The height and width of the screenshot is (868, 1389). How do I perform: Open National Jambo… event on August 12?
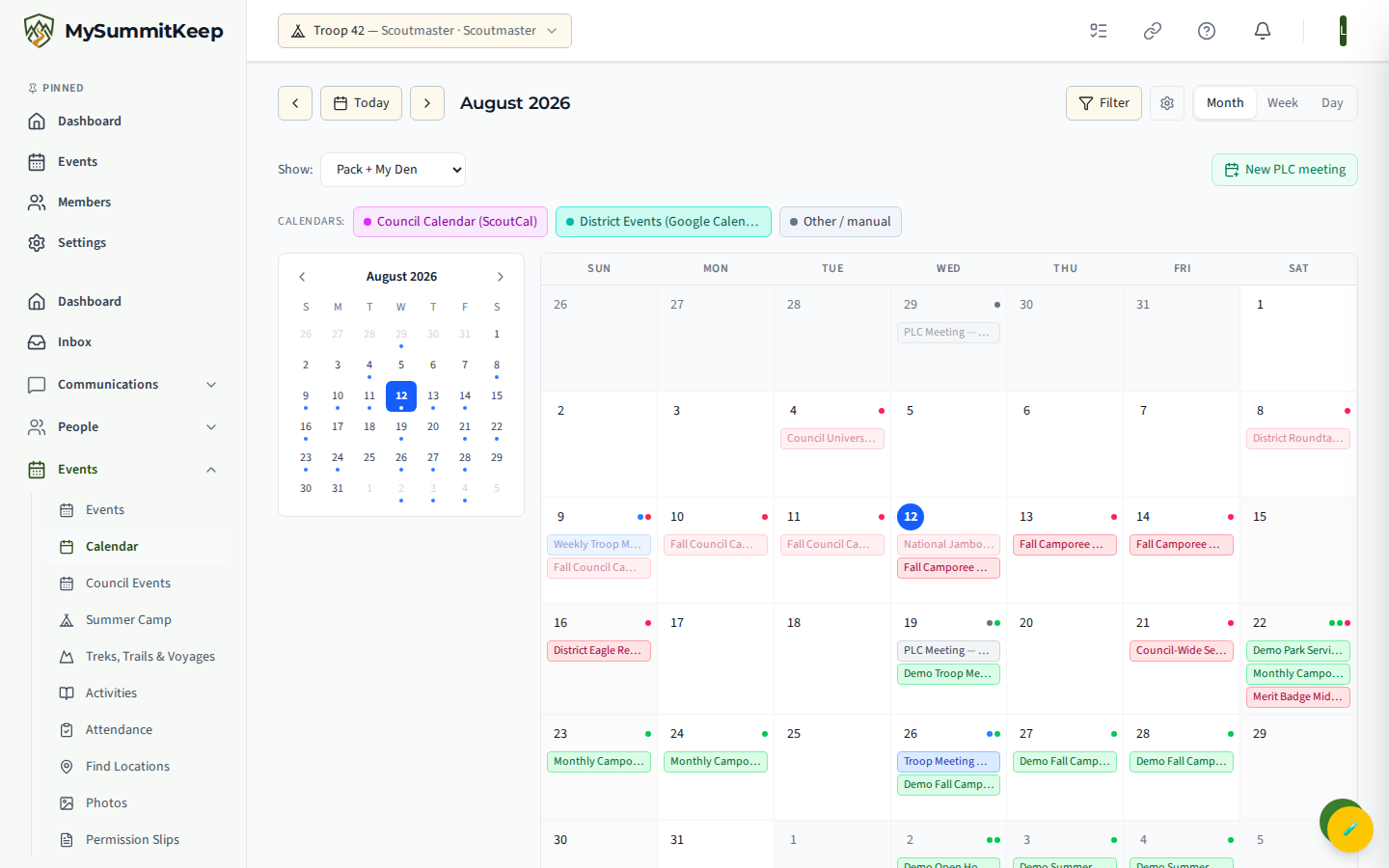tap(948, 545)
